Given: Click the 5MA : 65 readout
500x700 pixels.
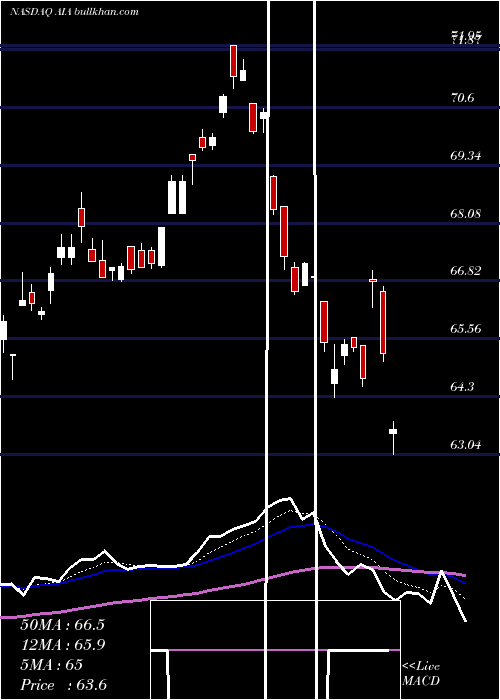Looking at the screenshot, I should point(52,665).
